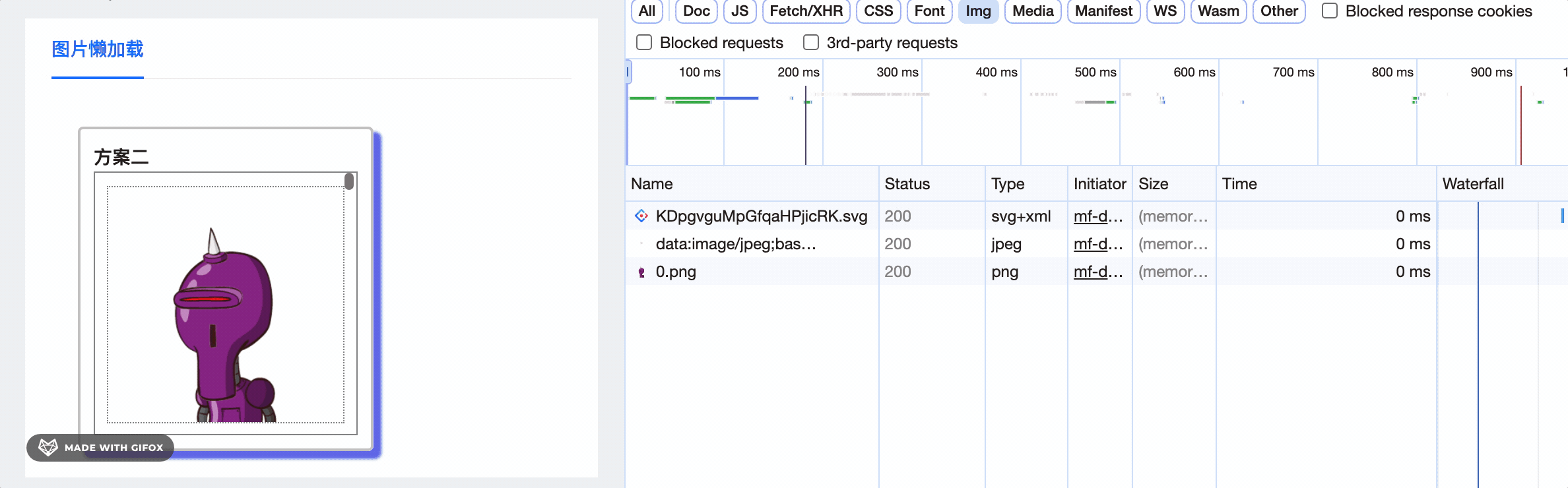Select the Img filter
1568x488 pixels.
(979, 11)
